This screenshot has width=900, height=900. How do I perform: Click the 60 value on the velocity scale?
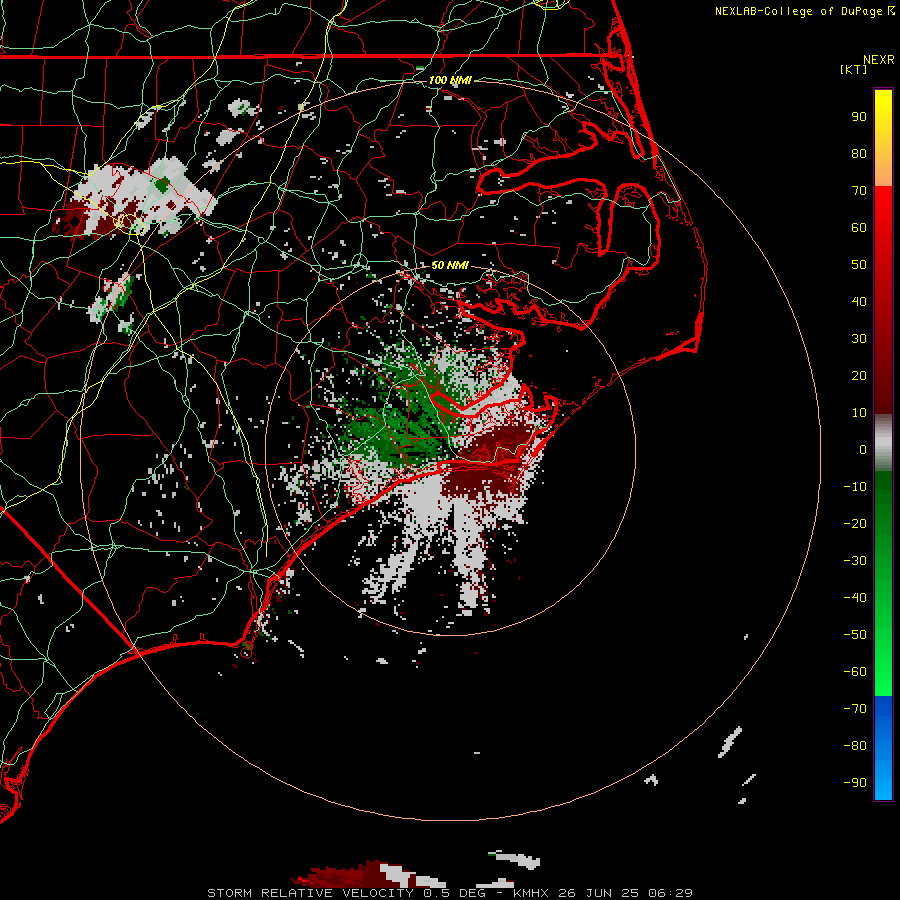[859, 228]
